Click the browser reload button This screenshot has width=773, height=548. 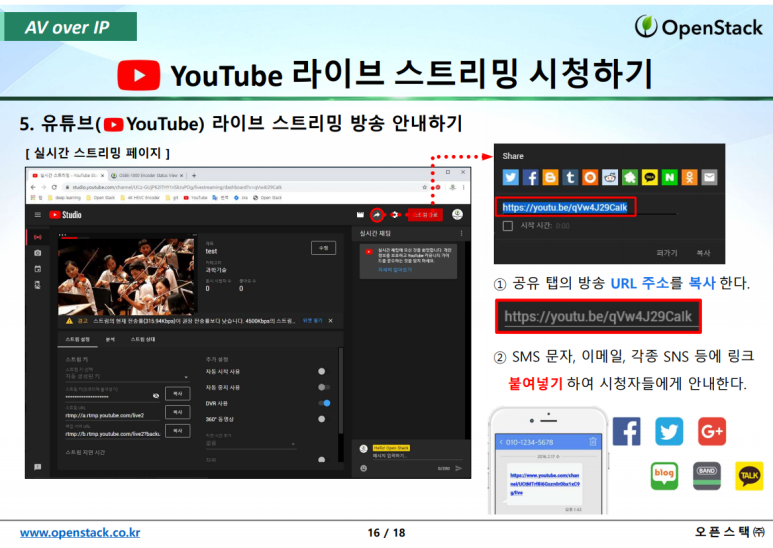pos(54,187)
